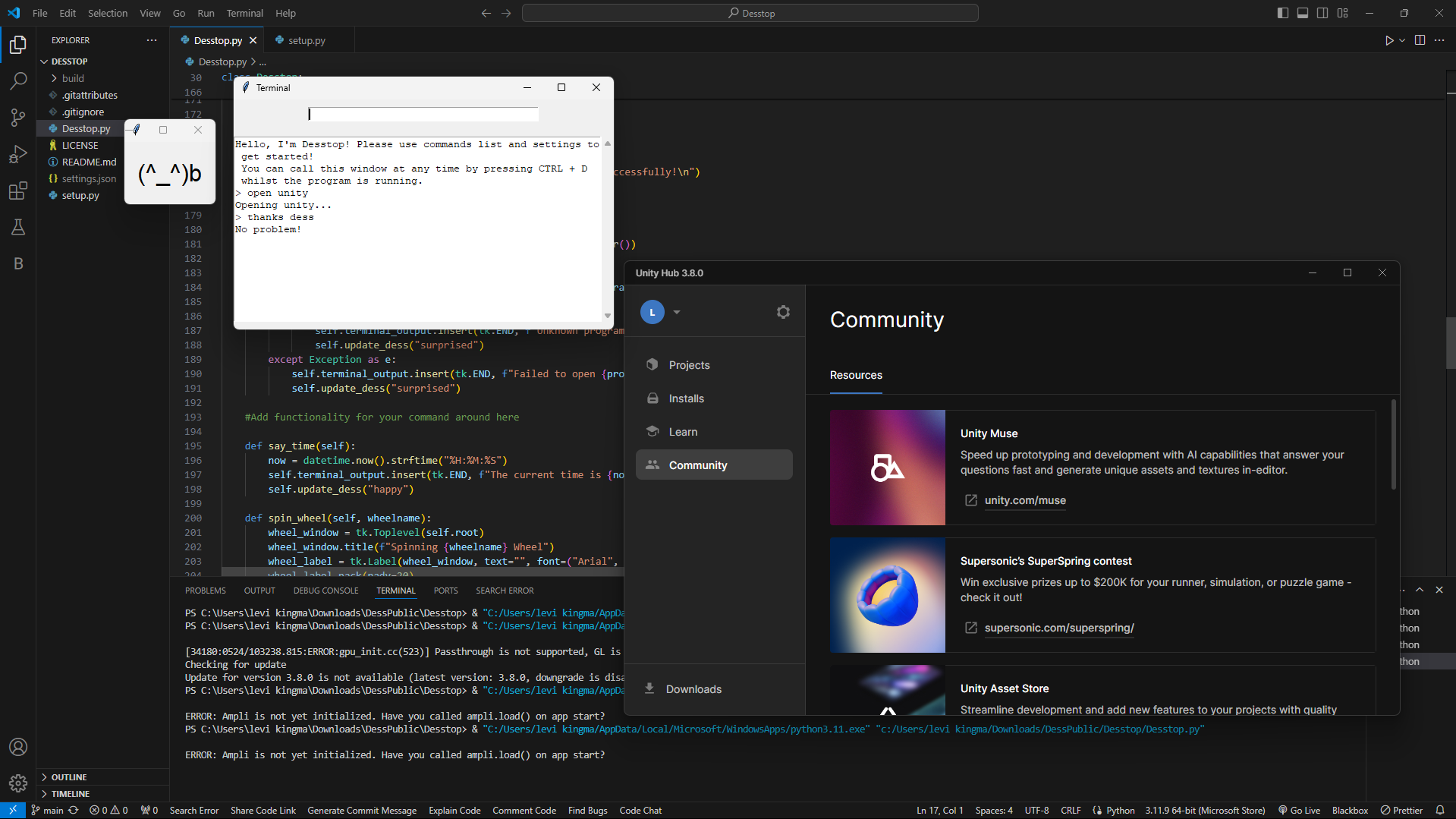Click Synchronize Changes icon in status bar

coord(74,811)
